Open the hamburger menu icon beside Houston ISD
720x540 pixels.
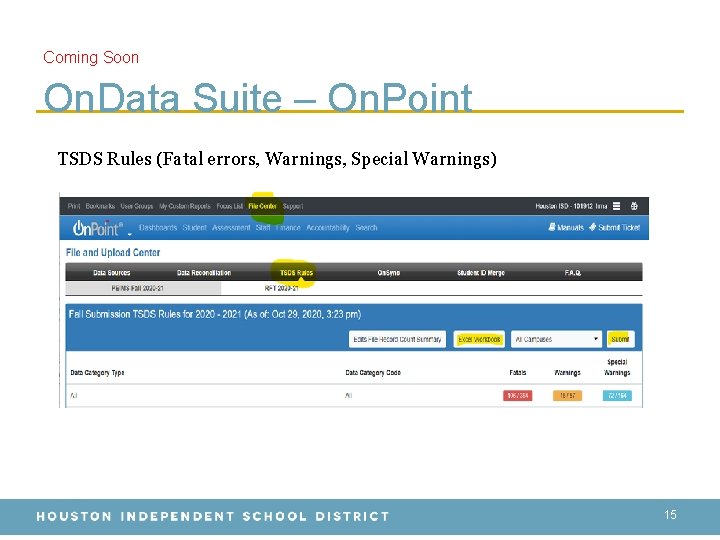pos(617,206)
